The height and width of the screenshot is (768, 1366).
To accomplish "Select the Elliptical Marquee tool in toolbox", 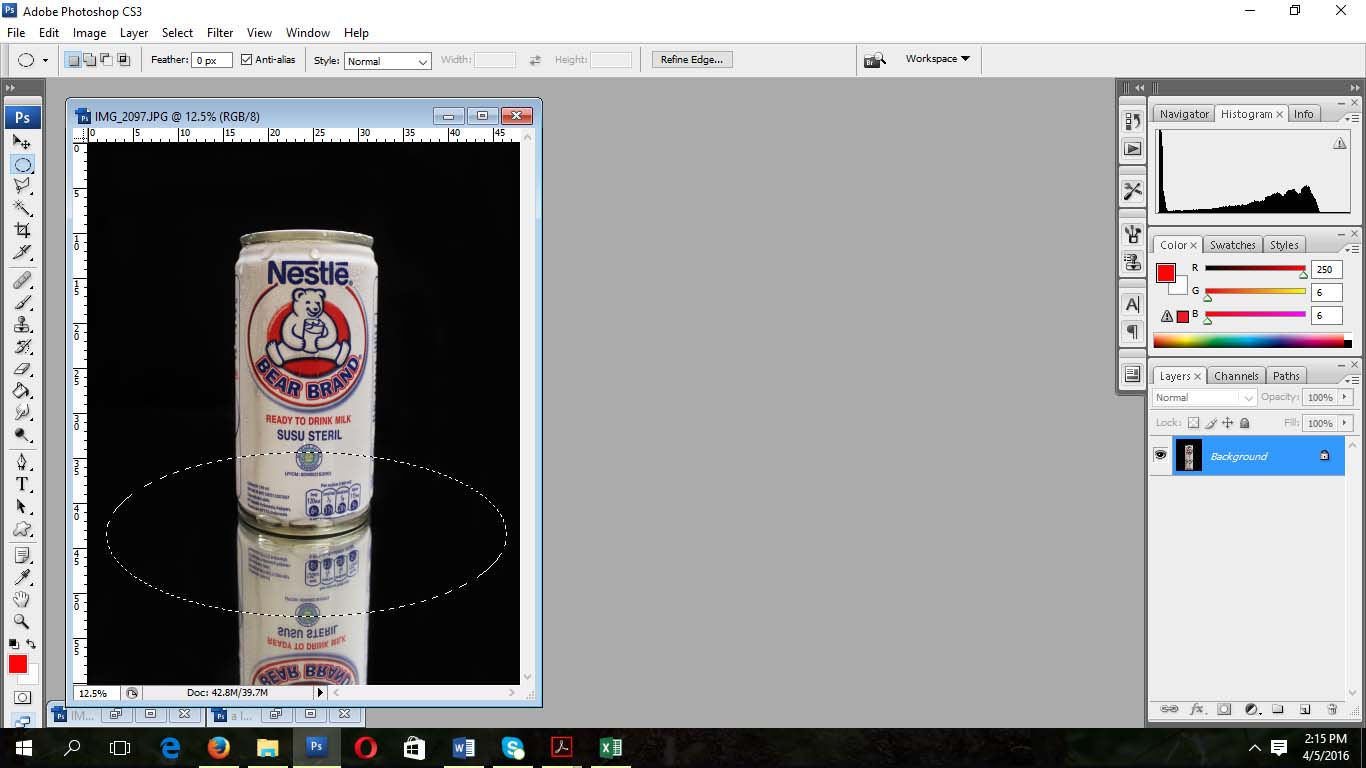I will (22, 164).
